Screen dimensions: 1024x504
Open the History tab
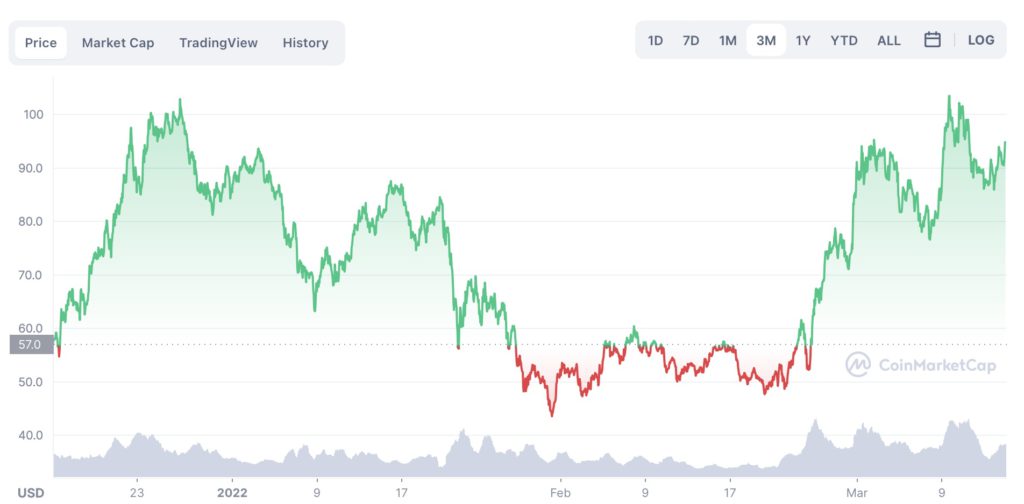305,43
